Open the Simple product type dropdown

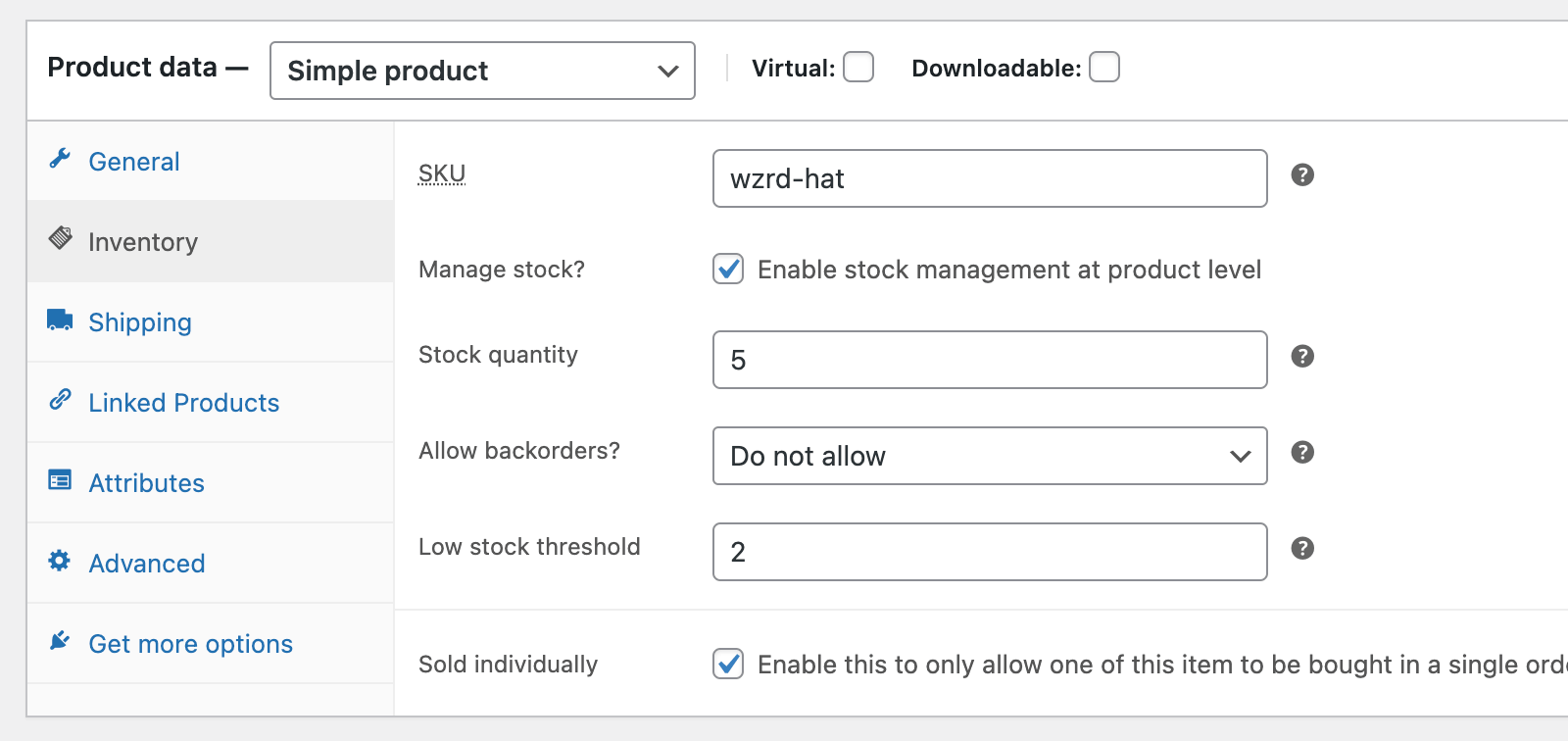point(482,71)
